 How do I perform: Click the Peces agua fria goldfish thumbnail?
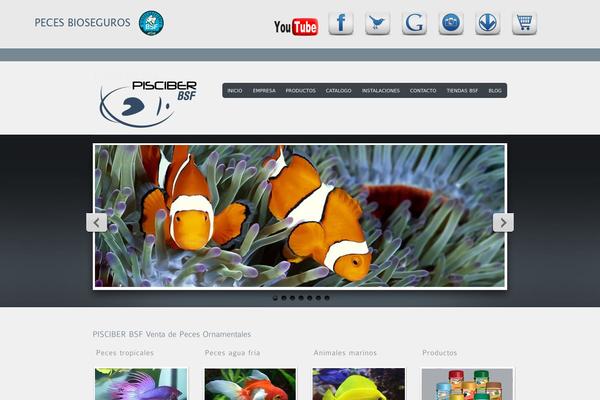[x=250, y=384]
